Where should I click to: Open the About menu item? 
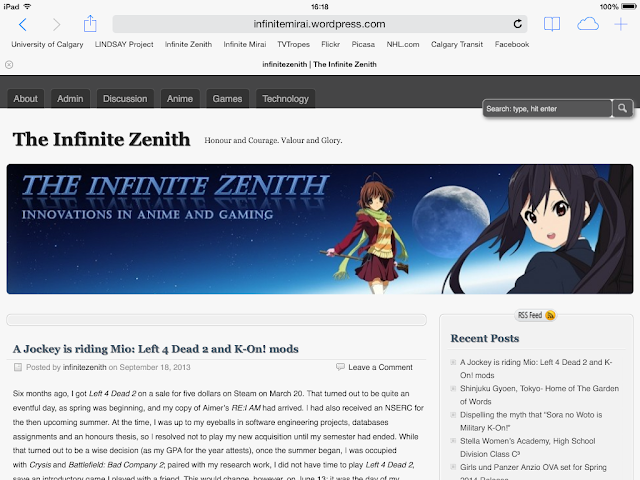[x=25, y=99]
